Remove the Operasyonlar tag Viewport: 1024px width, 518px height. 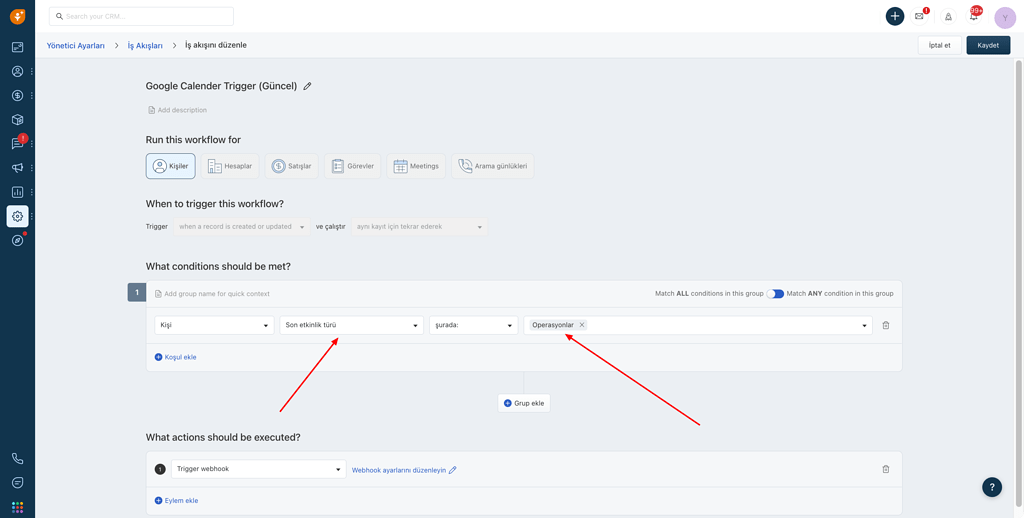pos(582,325)
